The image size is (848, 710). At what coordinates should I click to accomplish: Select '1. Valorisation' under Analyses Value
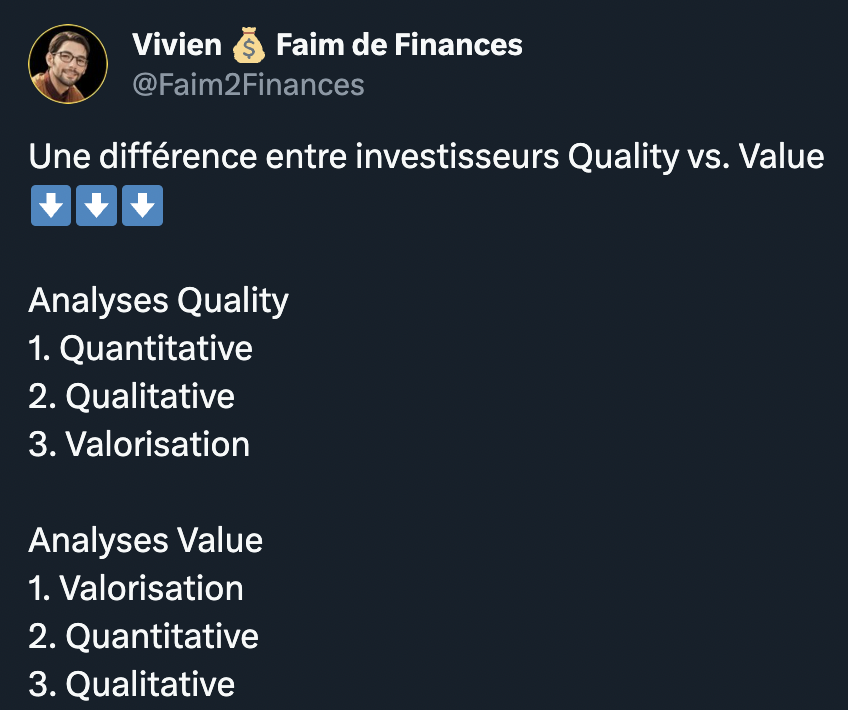(x=136, y=588)
